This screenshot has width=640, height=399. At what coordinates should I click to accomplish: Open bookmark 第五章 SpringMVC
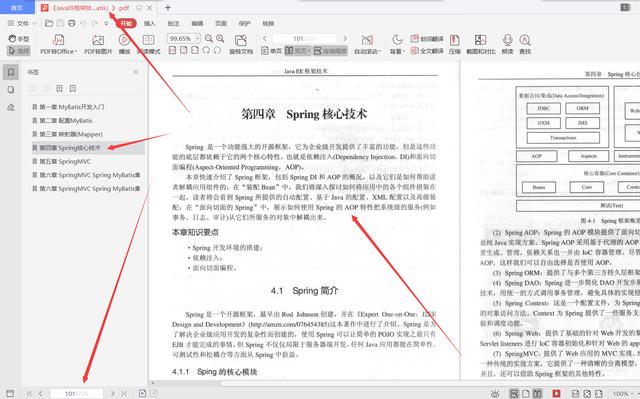[x=61, y=161]
